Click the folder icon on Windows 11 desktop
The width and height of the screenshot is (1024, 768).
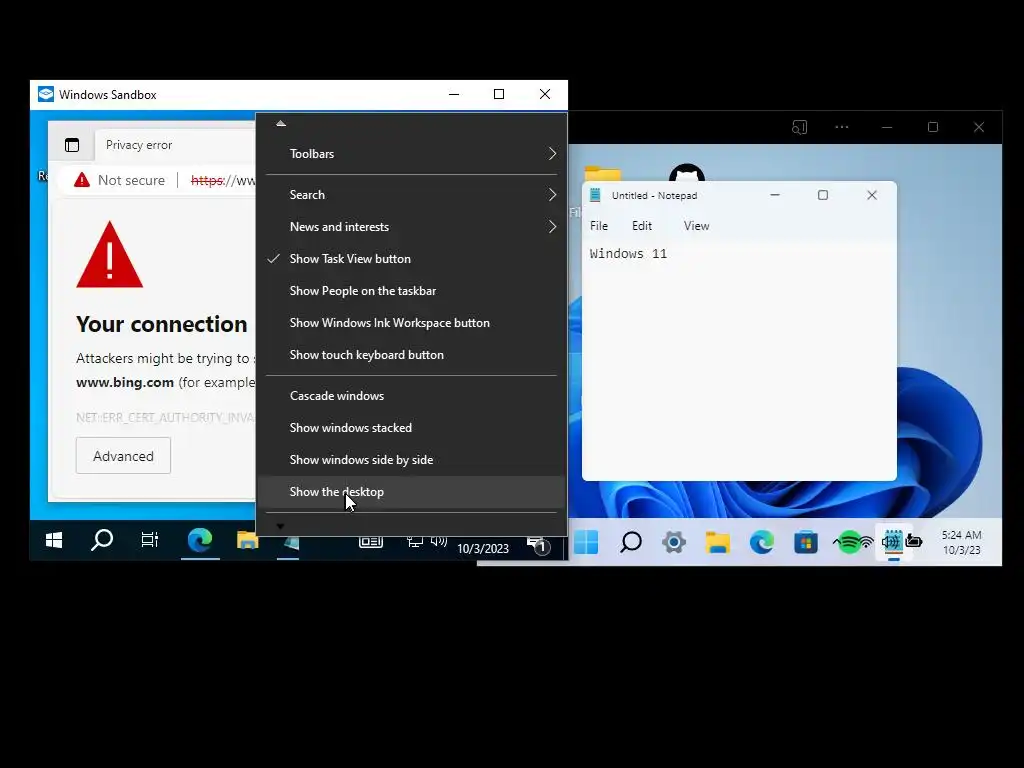point(602,173)
